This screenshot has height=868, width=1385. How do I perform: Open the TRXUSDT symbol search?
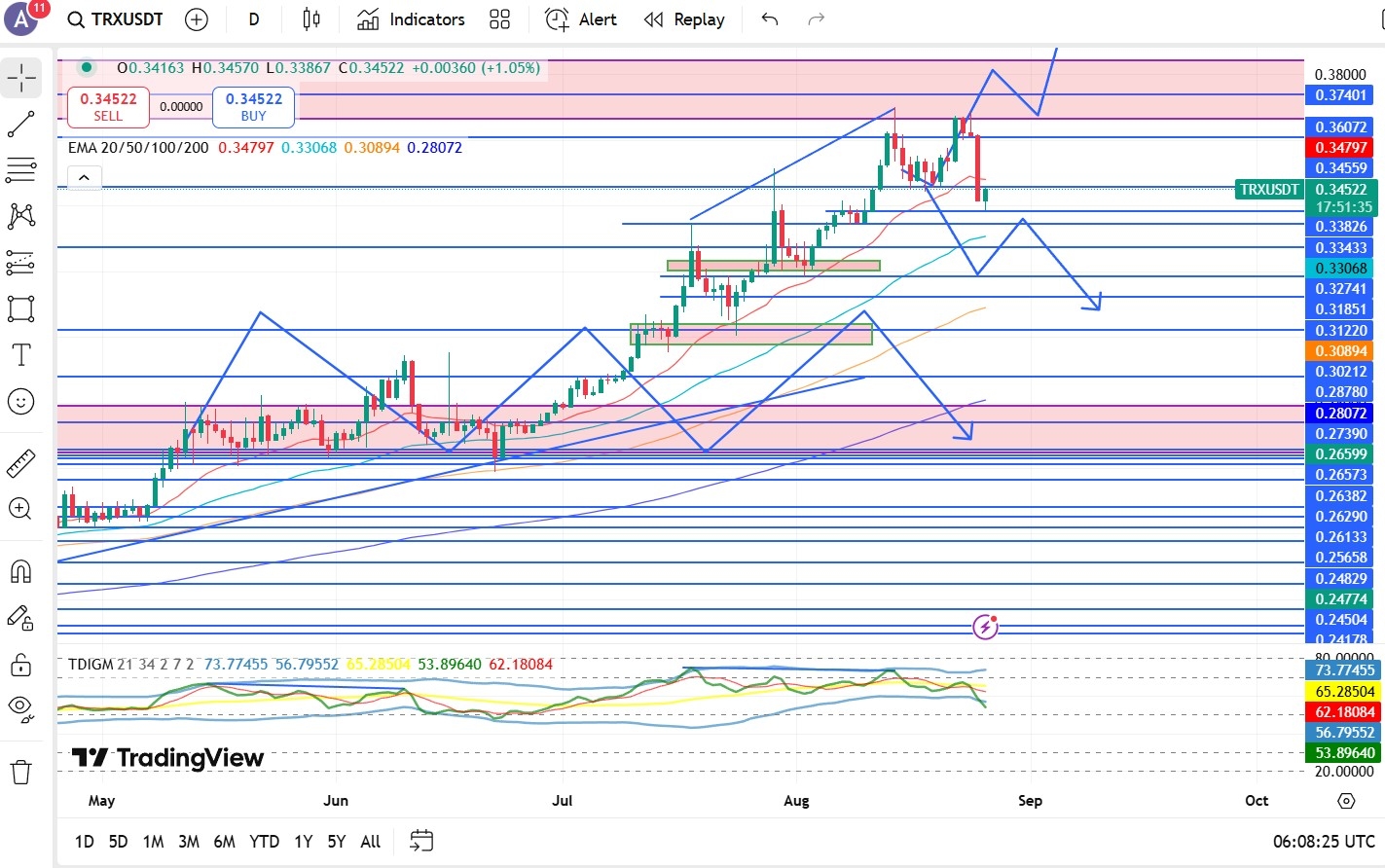[116, 19]
